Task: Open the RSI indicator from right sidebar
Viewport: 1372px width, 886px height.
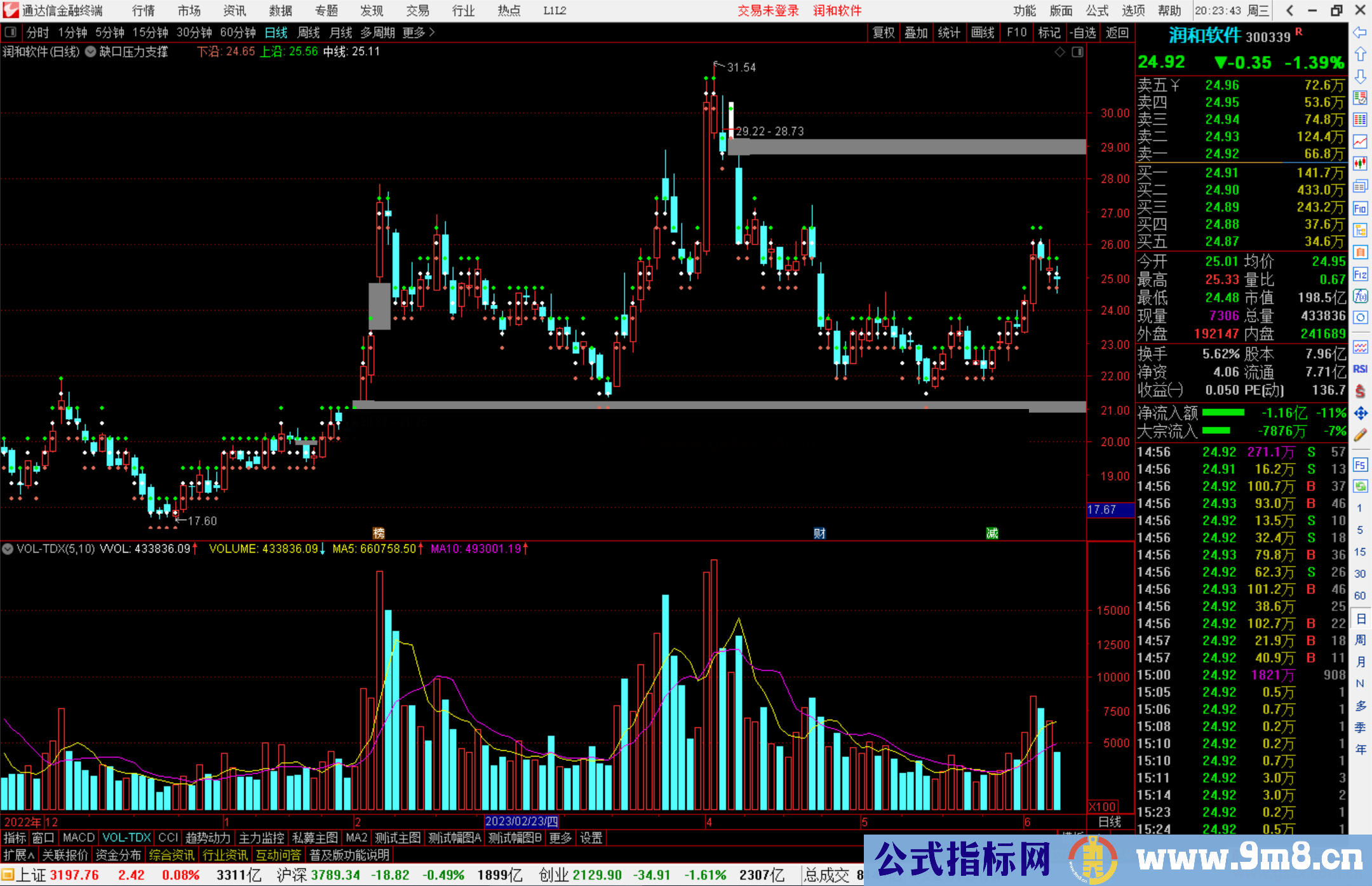Action: [1360, 369]
